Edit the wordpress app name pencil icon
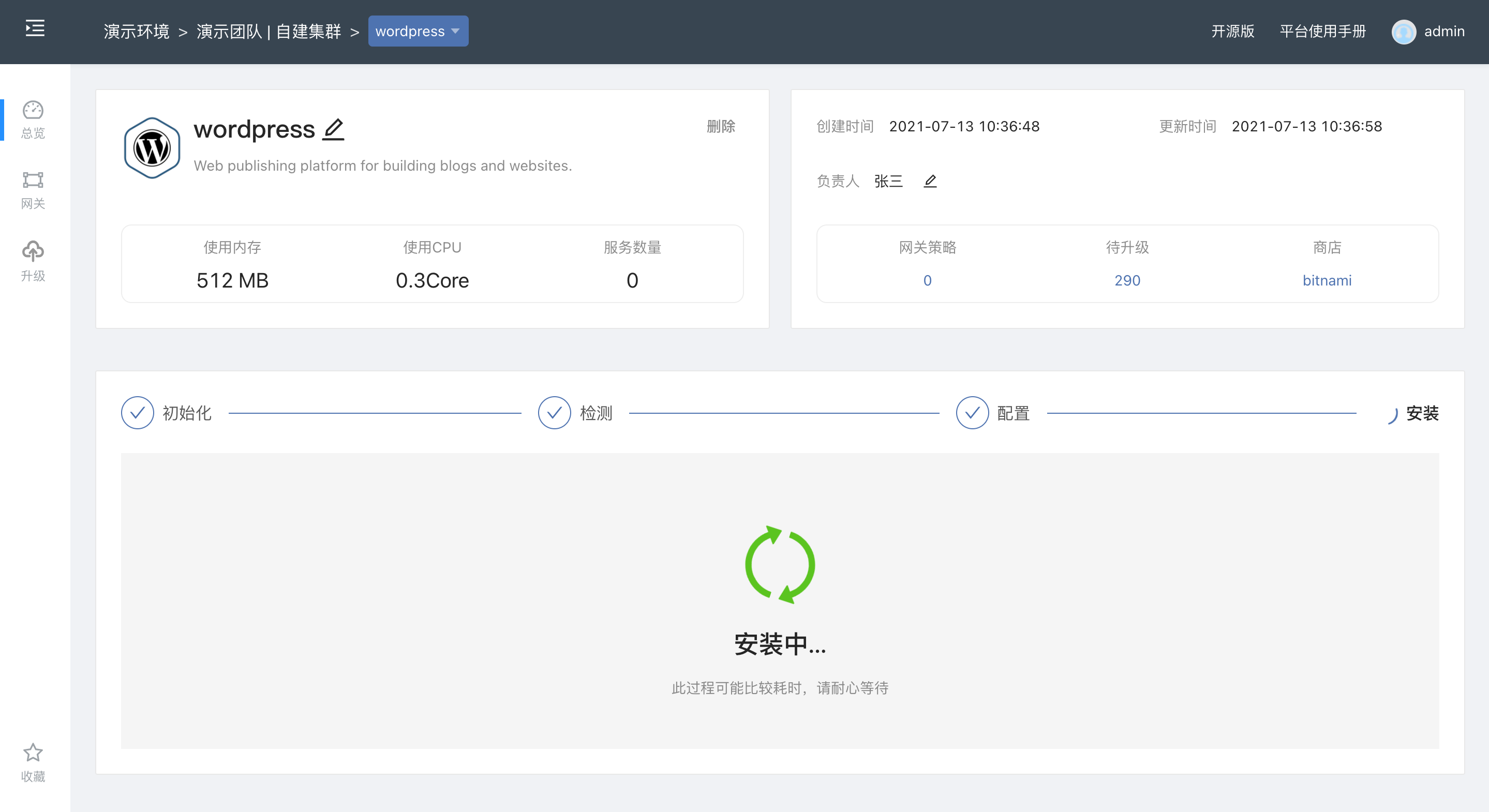The image size is (1489, 812). click(334, 129)
